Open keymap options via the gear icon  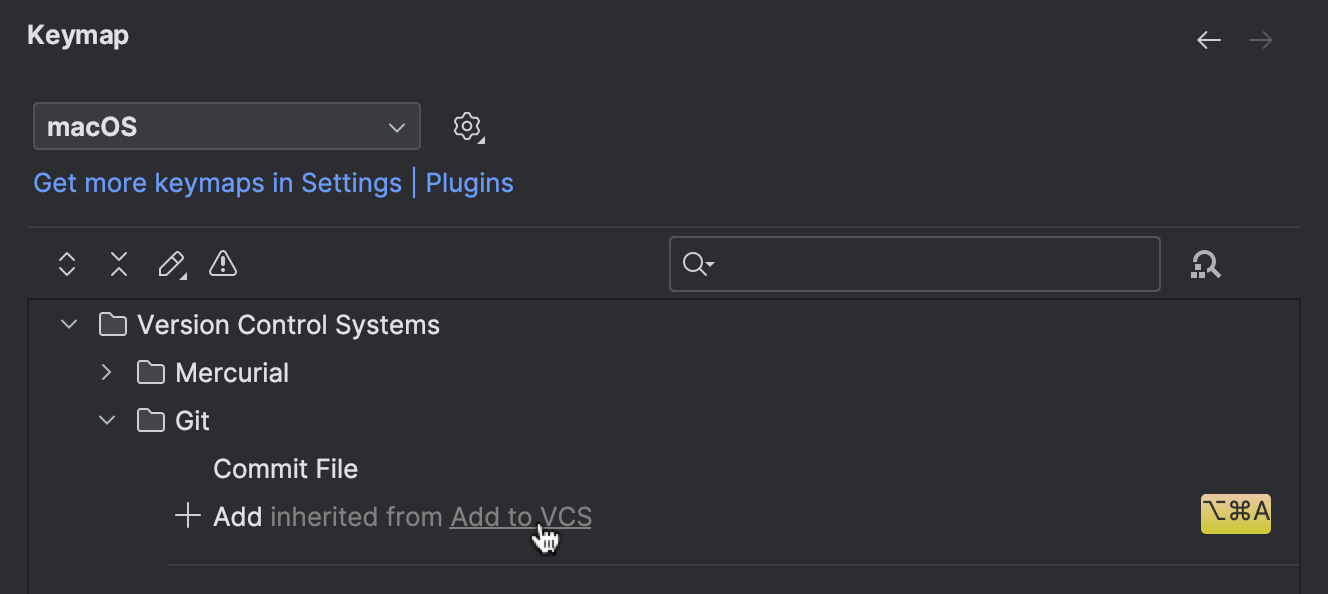(466, 126)
